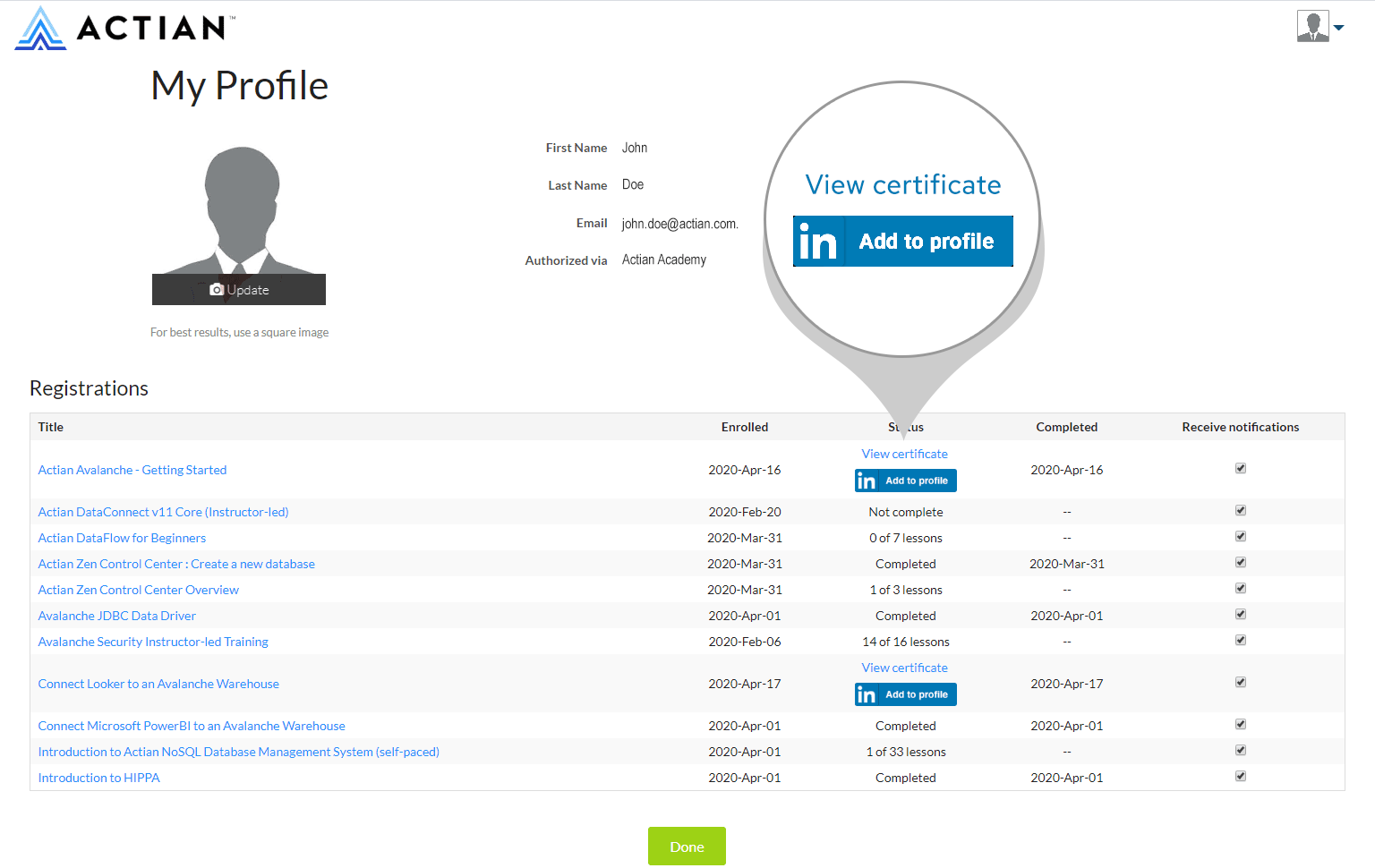Click LinkedIn badge for Connect Looker certificate

[x=905, y=694]
